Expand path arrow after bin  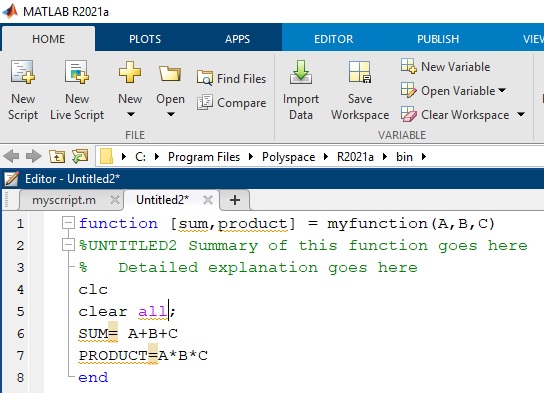(x=423, y=157)
